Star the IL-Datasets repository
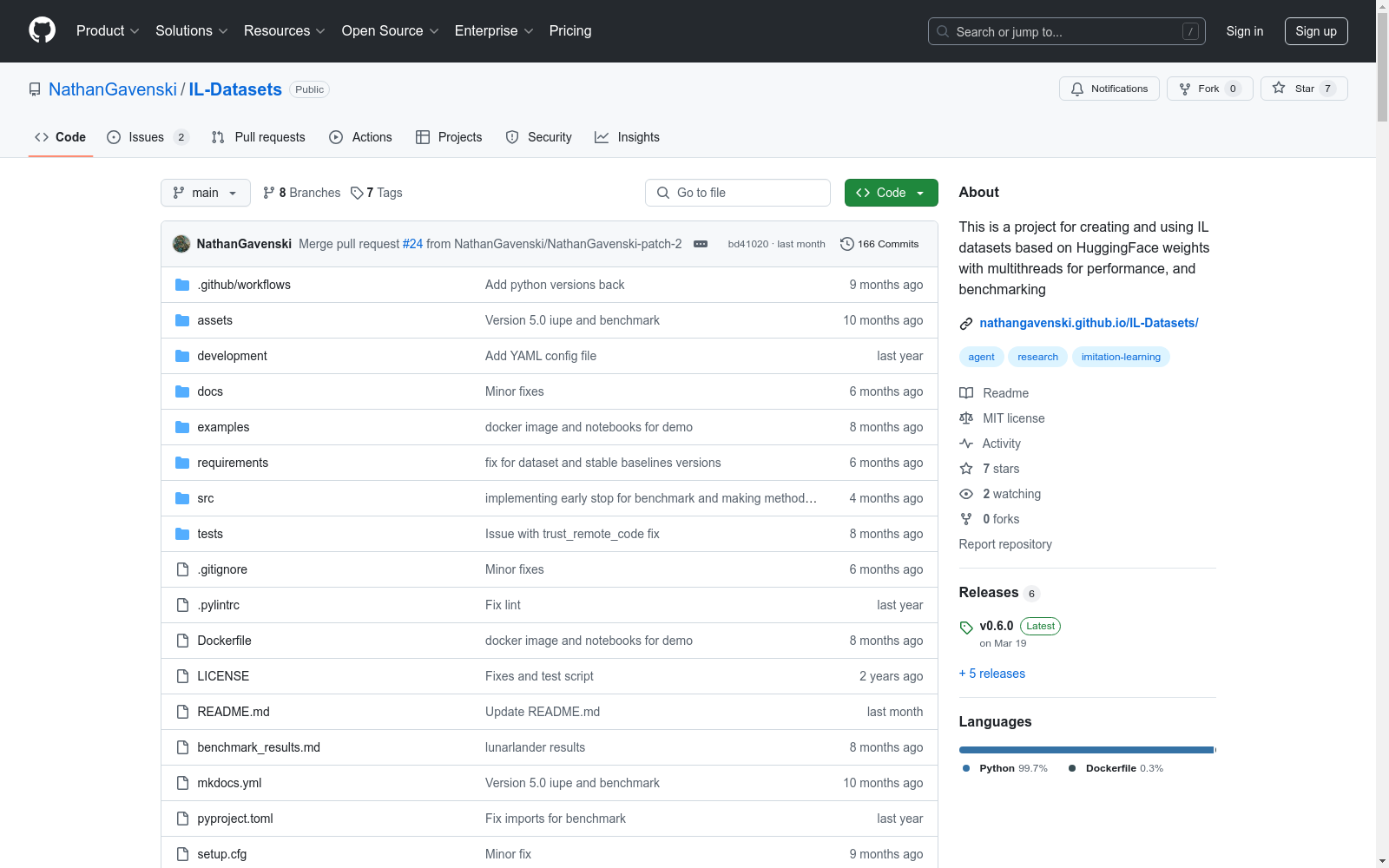1389x868 pixels. (x=1304, y=89)
